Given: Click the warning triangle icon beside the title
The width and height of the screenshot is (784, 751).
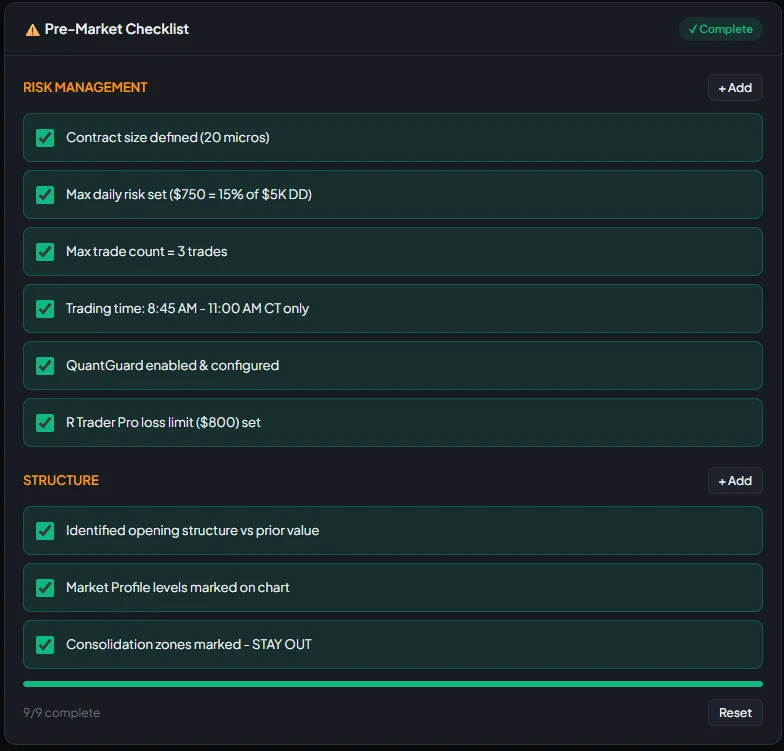Looking at the screenshot, I should 32,30.
